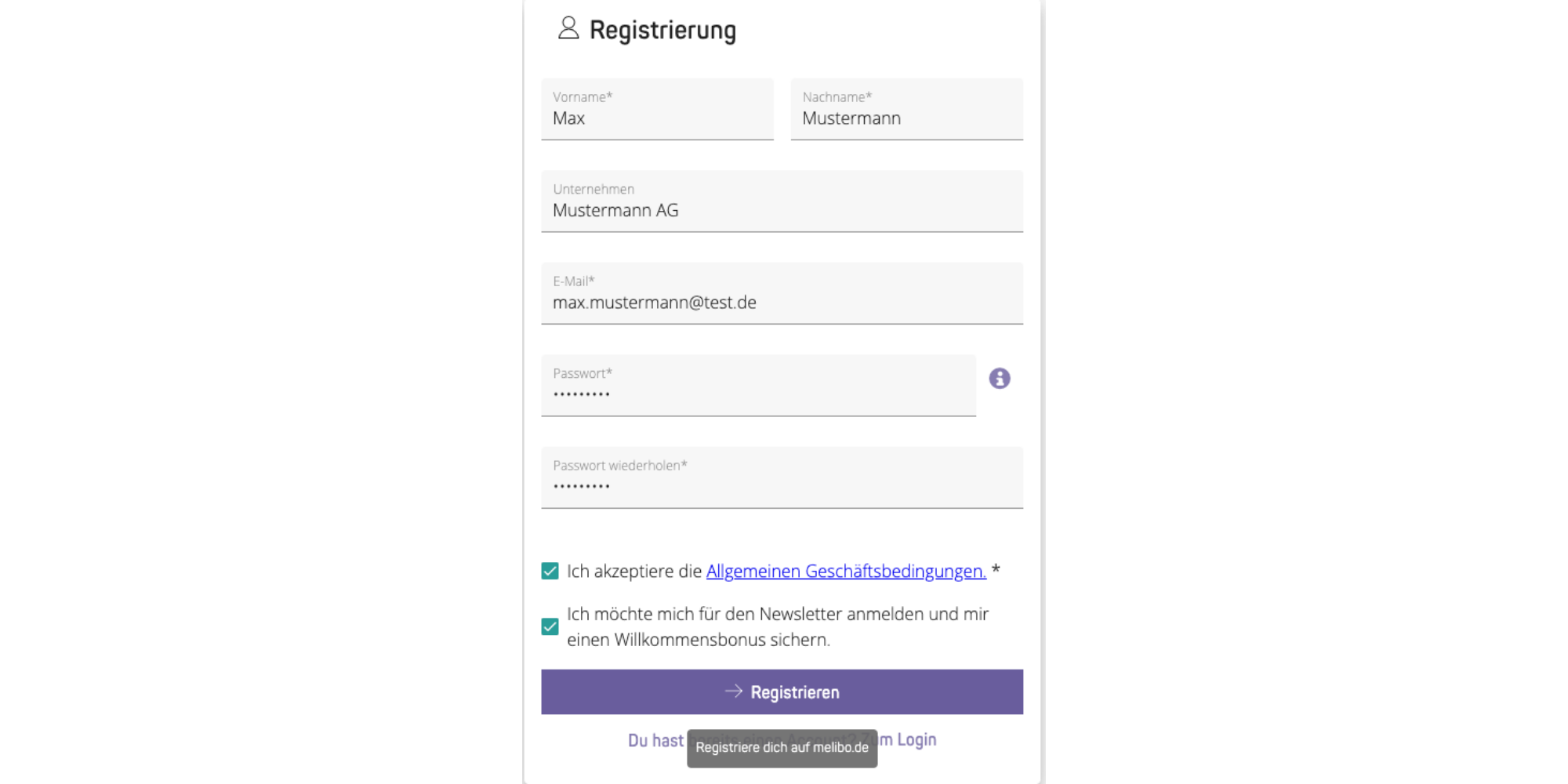Click into the E-Mail input field
This screenshot has height=784, width=1568.
point(782,293)
